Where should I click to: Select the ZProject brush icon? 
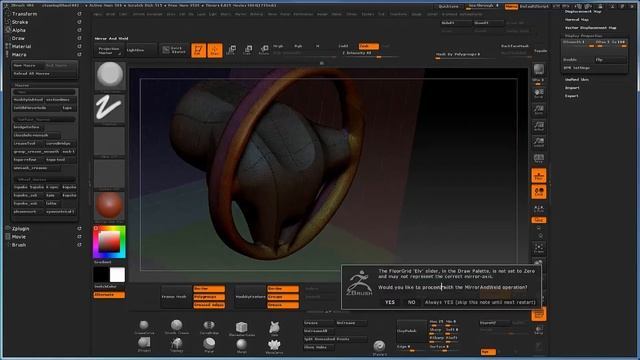pyautogui.click(x=144, y=344)
